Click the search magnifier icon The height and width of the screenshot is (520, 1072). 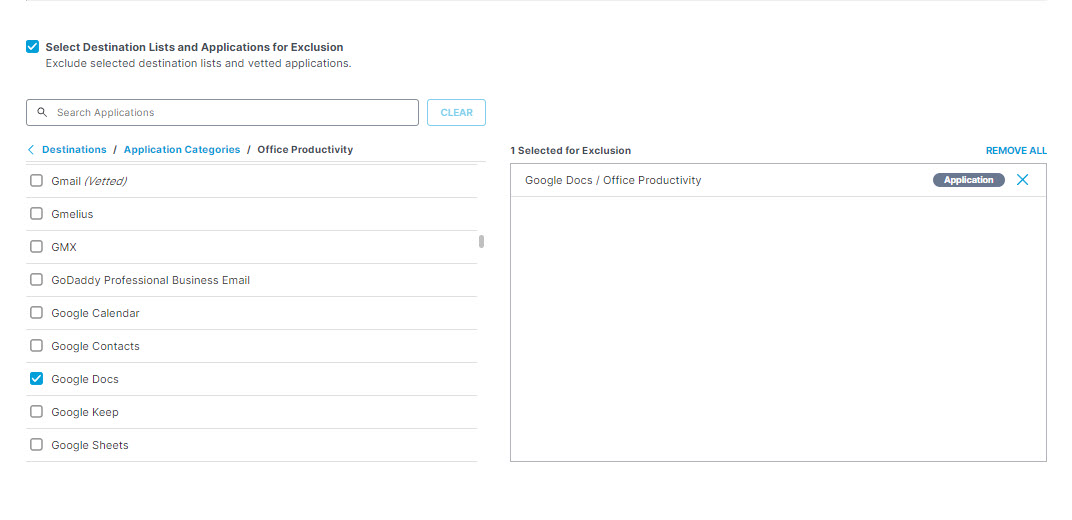[x=42, y=112]
